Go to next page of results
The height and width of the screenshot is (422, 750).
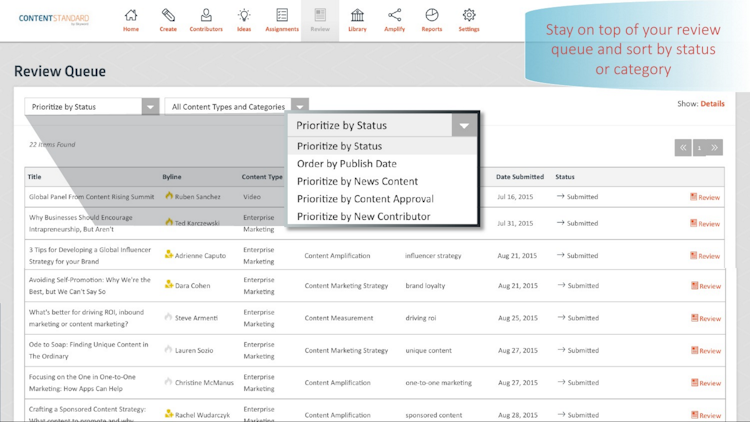715,147
